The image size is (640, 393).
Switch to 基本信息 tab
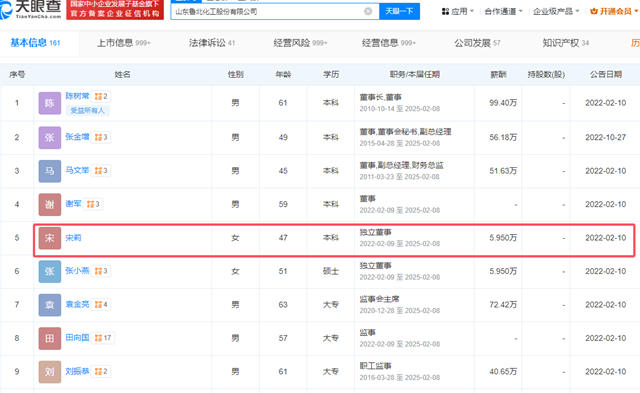(35, 42)
